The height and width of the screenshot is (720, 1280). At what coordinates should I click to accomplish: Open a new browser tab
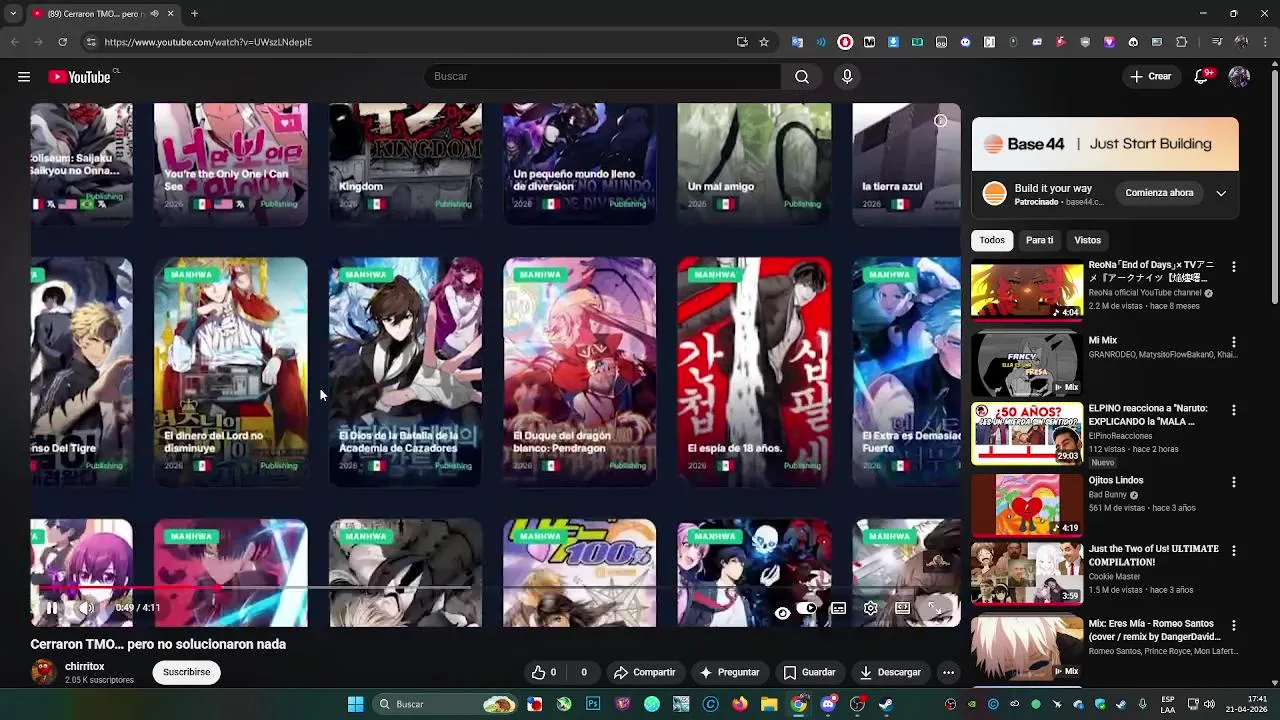tap(194, 14)
